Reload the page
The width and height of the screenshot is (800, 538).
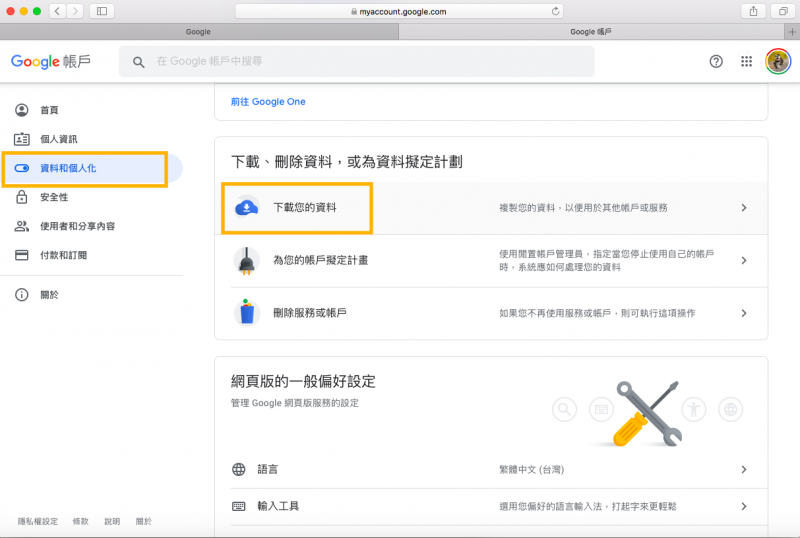555,11
